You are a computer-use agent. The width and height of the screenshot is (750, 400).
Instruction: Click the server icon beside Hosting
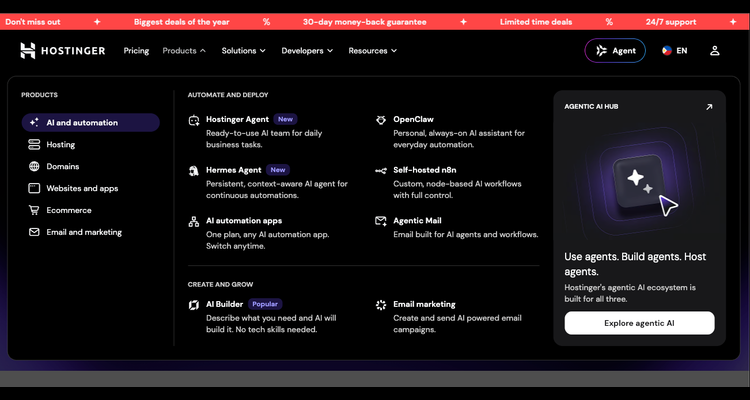pos(34,144)
